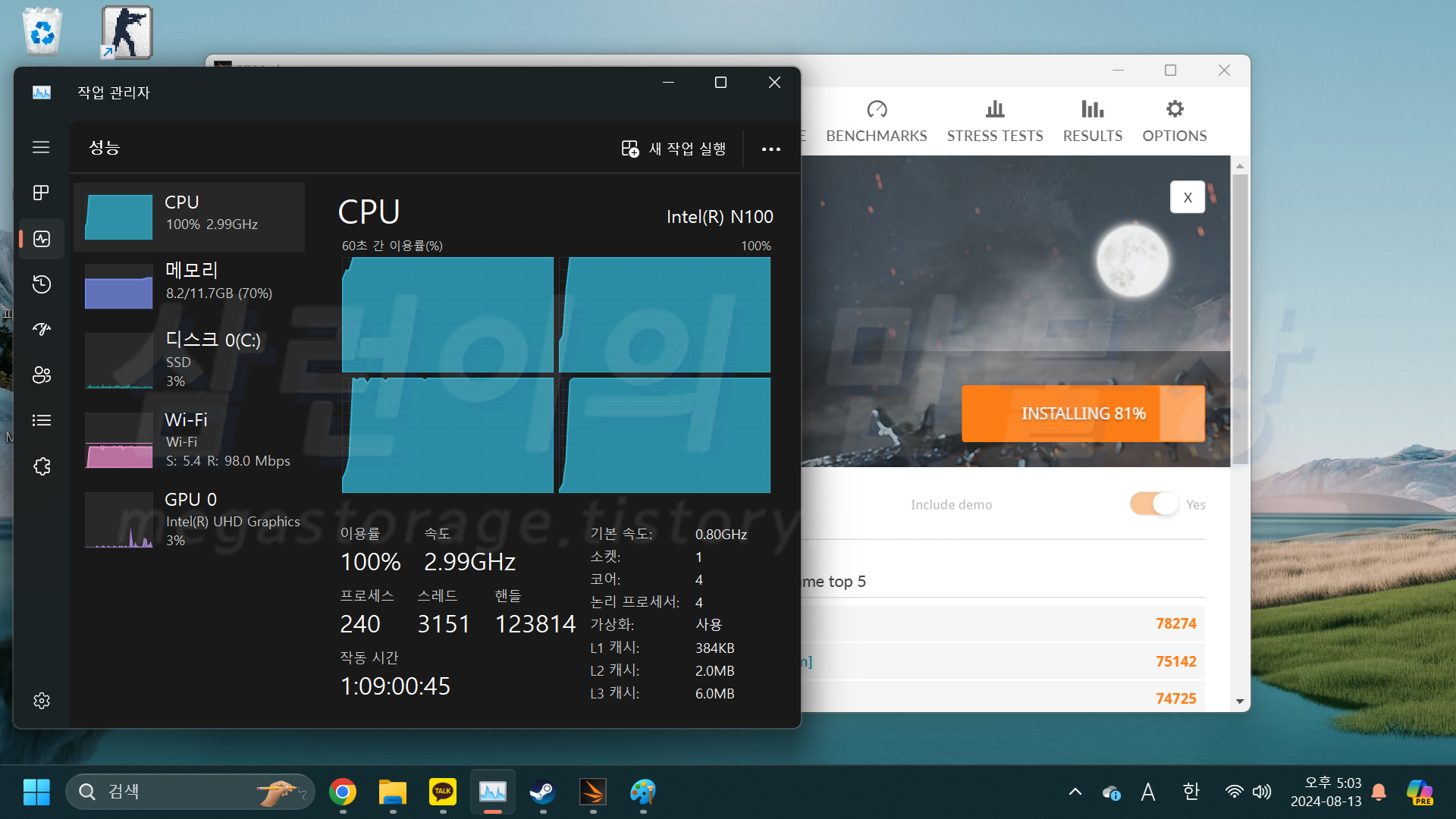
Task: Open Users icon in Task Manager sidebar
Action: point(41,375)
